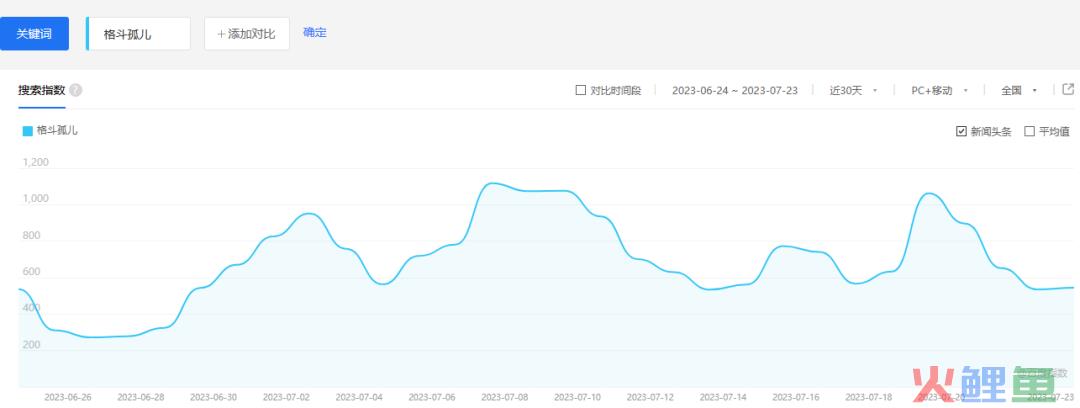Click the 添加对比 button
Viewport: 1080px width, 408px height.
(x=247, y=34)
